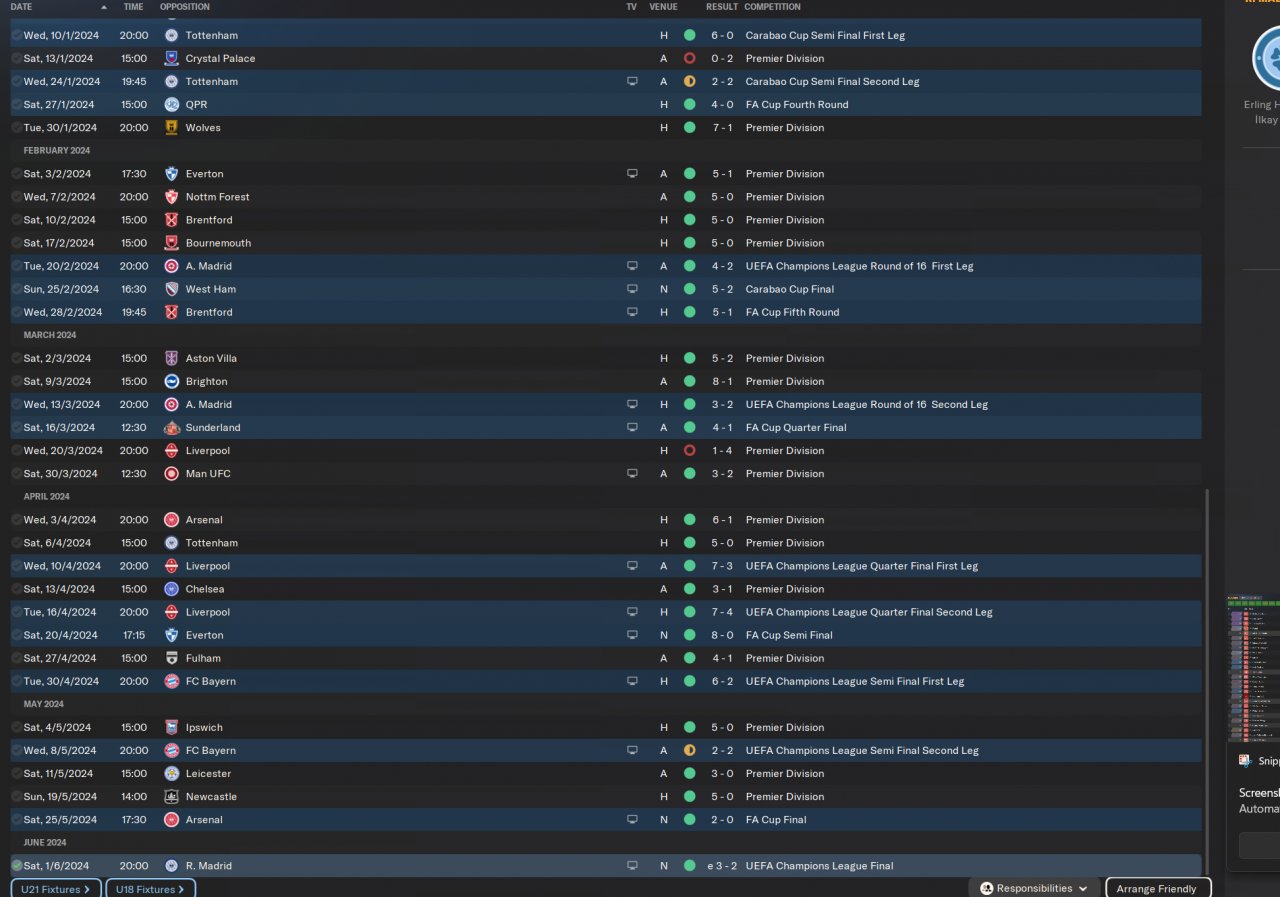Image resolution: width=1280 pixels, height=897 pixels.
Task: Open the U18 Fixtures page
Action: [x=151, y=888]
